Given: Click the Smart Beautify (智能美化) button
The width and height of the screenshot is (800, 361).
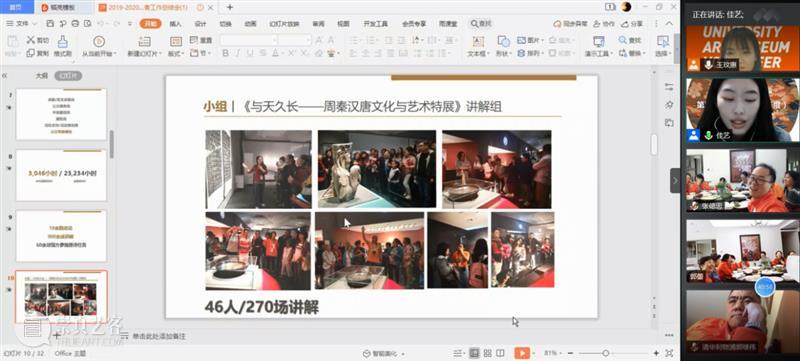Looking at the screenshot, I should pyautogui.click(x=384, y=353).
